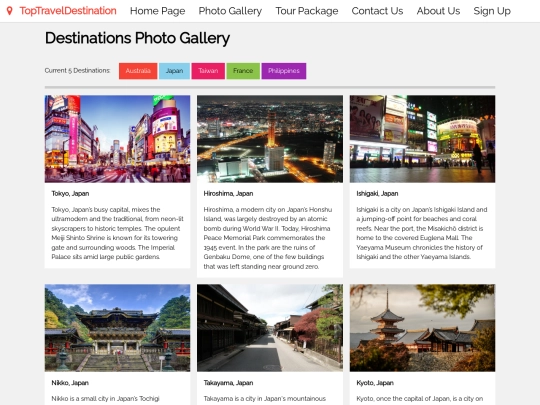Image resolution: width=540 pixels, height=405 pixels.
Task: Open the About Us page
Action: [438, 11]
